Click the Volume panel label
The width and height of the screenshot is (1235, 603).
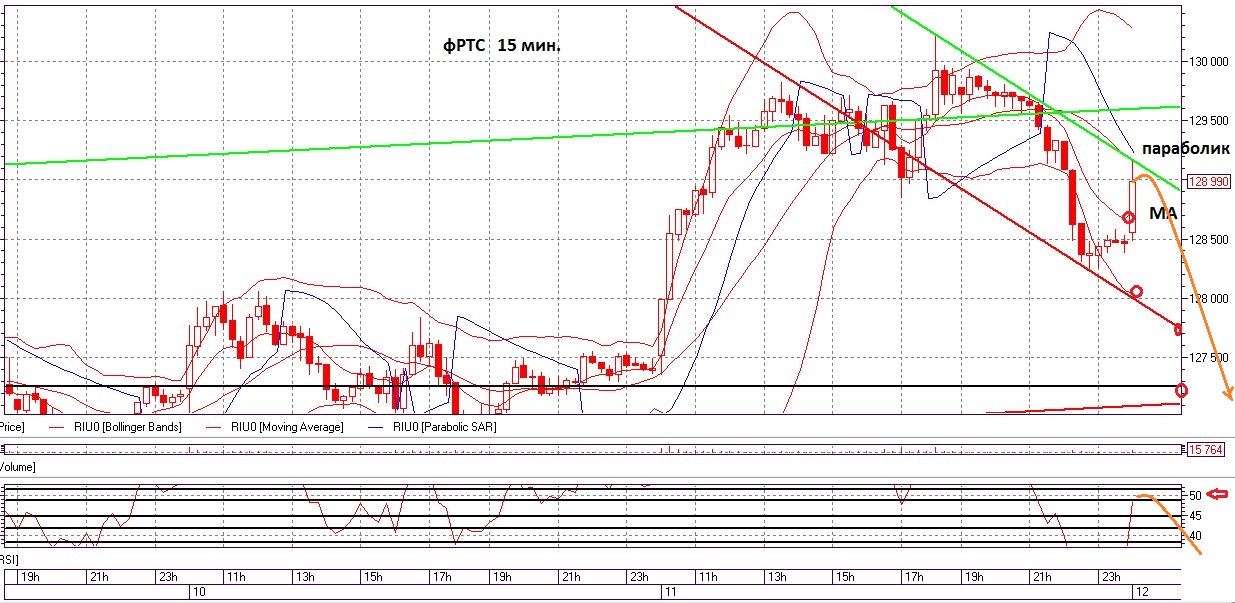[x=17, y=467]
